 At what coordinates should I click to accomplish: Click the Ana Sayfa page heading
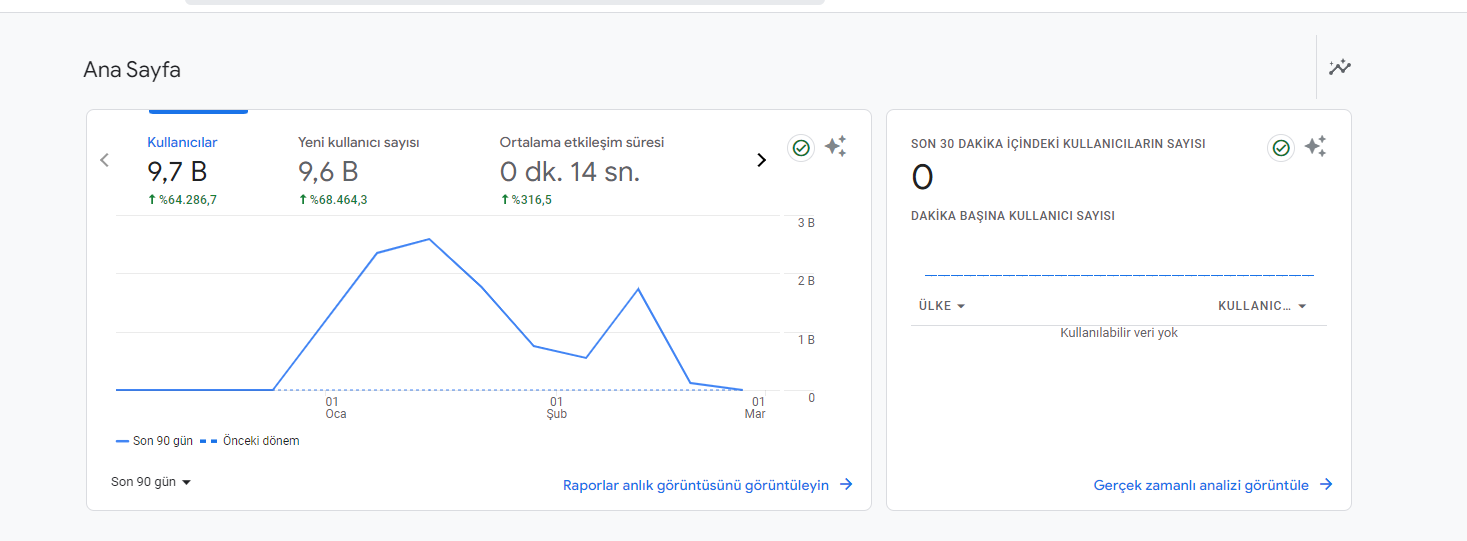tap(132, 70)
